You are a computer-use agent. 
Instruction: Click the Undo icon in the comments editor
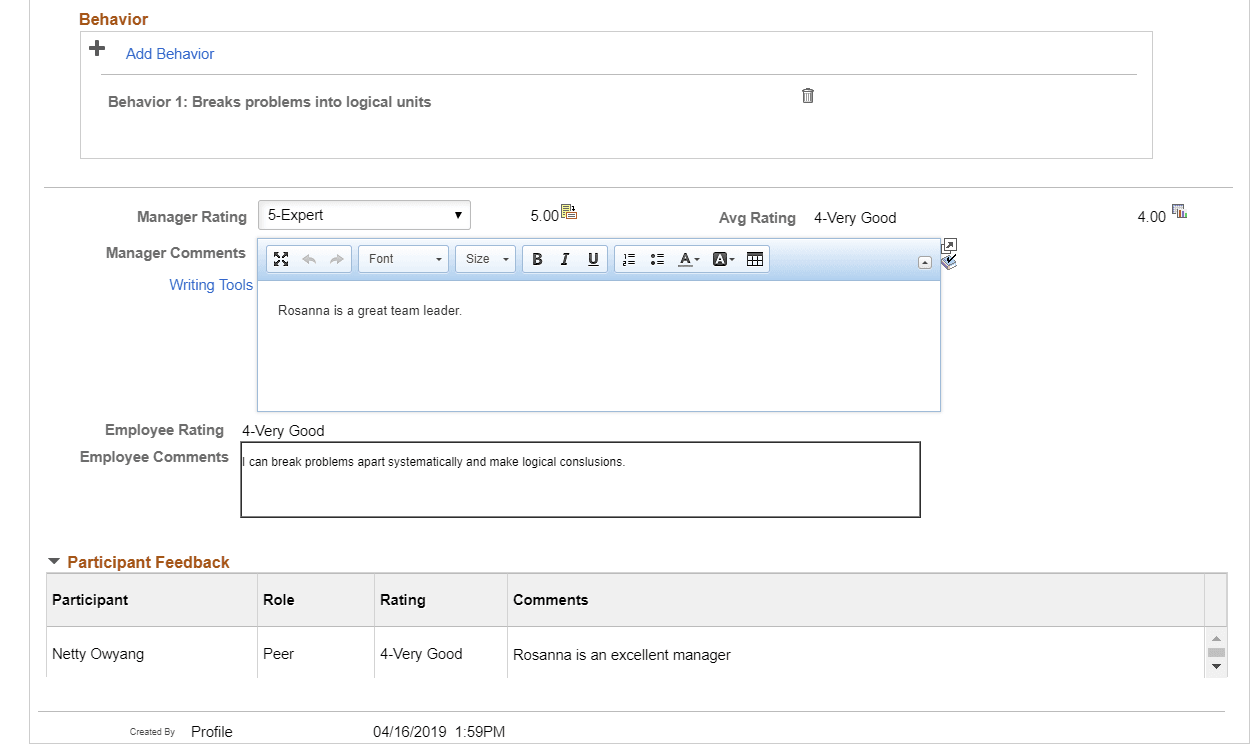tap(309, 258)
